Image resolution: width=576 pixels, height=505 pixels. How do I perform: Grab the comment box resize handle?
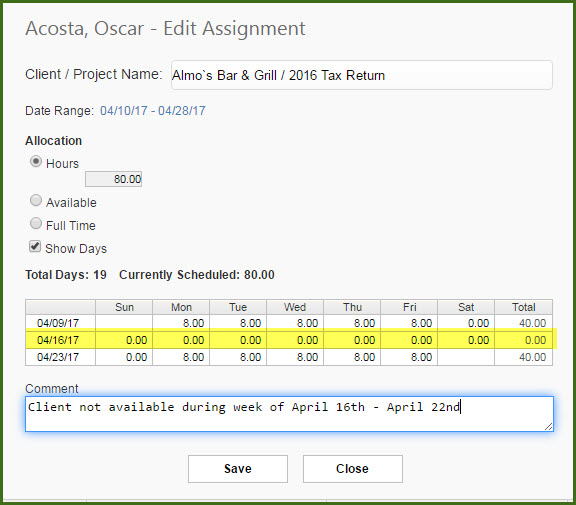(548, 426)
